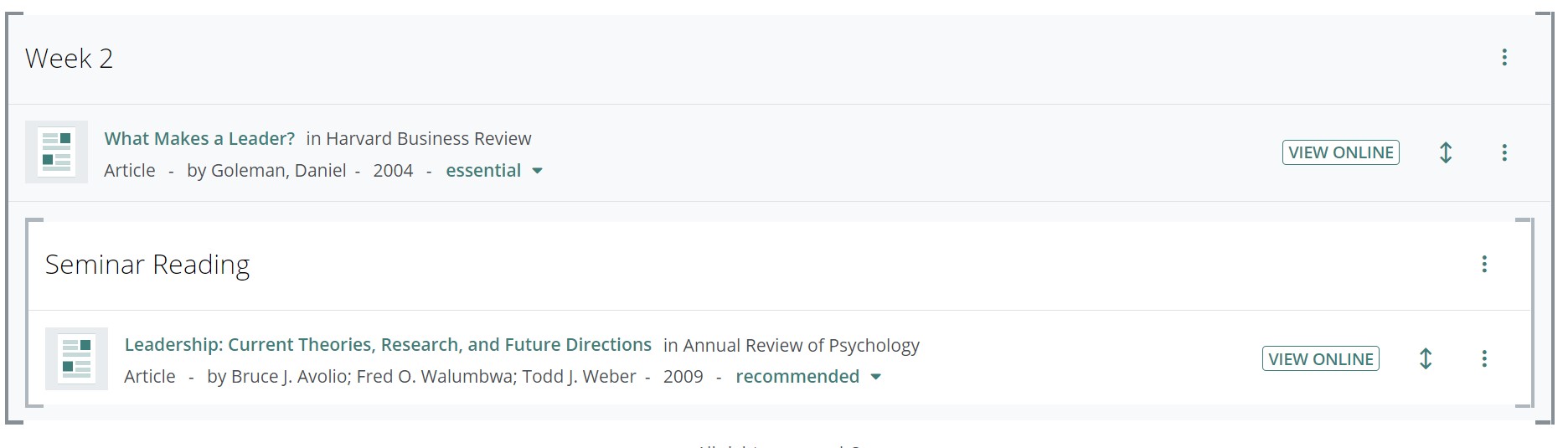Click the reorder arrows for What Makes a Leader?

tap(1446, 152)
